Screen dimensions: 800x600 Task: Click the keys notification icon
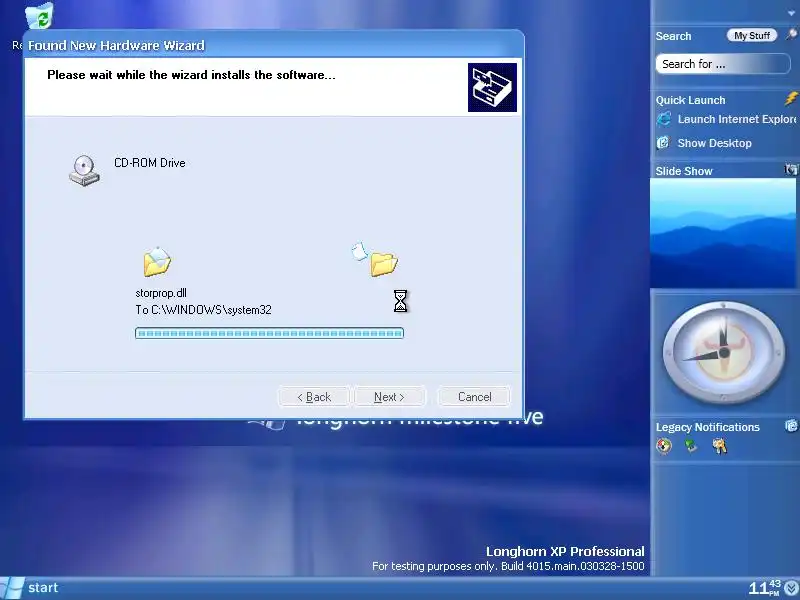tap(719, 446)
